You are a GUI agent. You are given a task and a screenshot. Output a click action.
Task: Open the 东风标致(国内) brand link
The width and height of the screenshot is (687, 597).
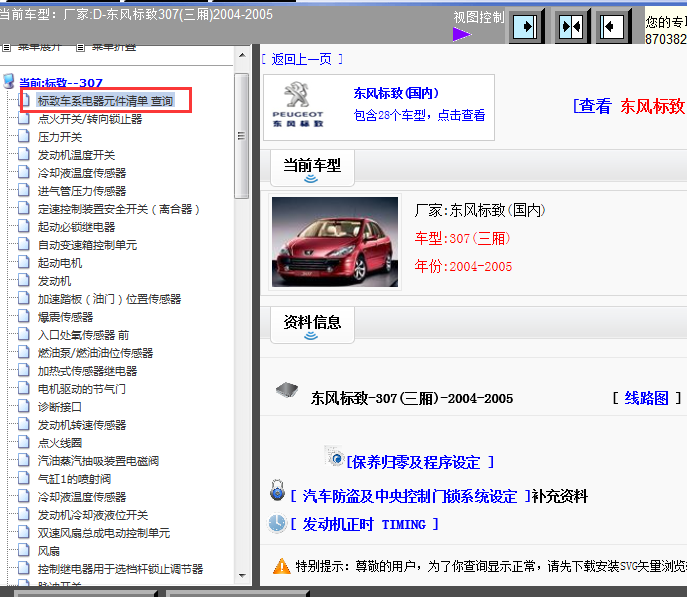[396, 93]
